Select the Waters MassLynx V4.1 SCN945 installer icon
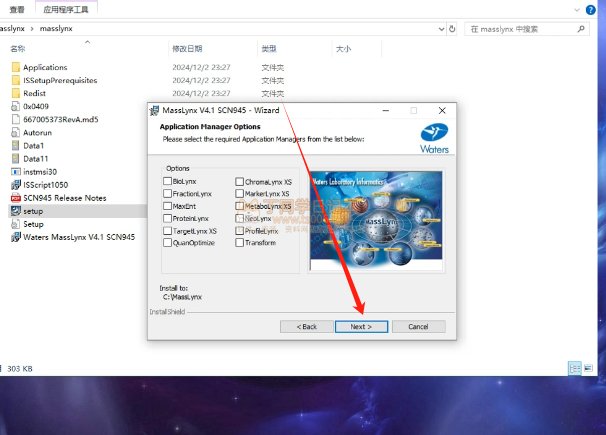 (15, 237)
